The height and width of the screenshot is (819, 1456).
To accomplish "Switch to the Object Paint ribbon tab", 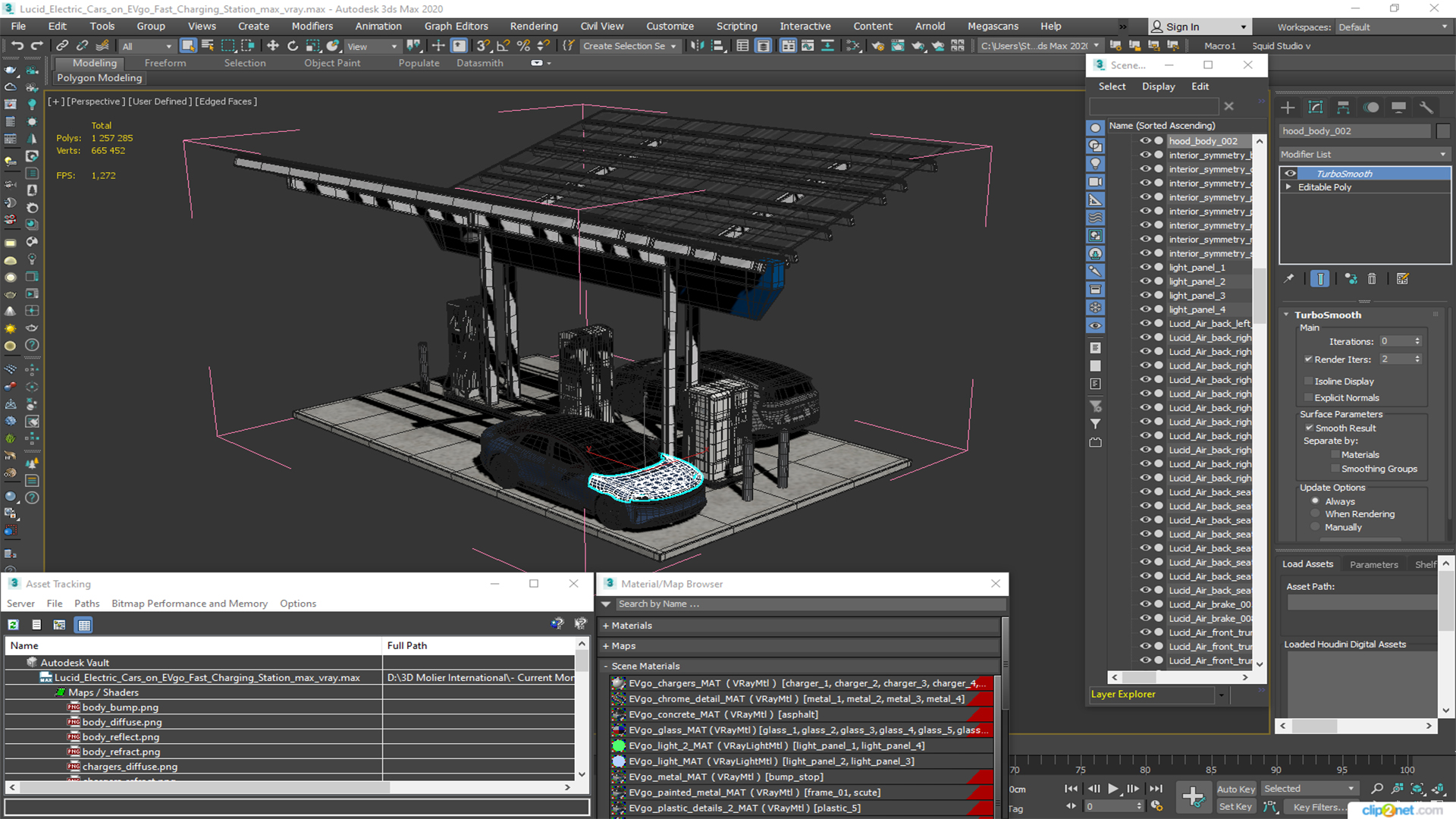I will click(x=332, y=63).
